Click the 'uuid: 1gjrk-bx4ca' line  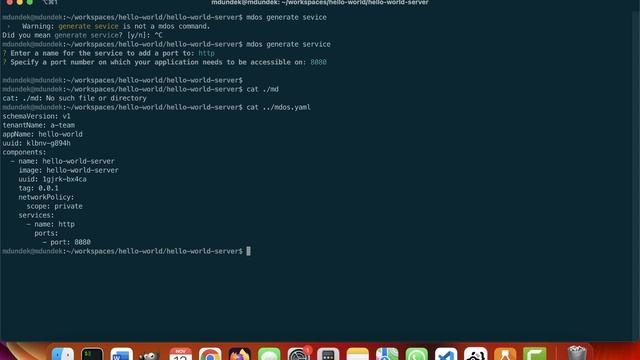(x=52, y=179)
